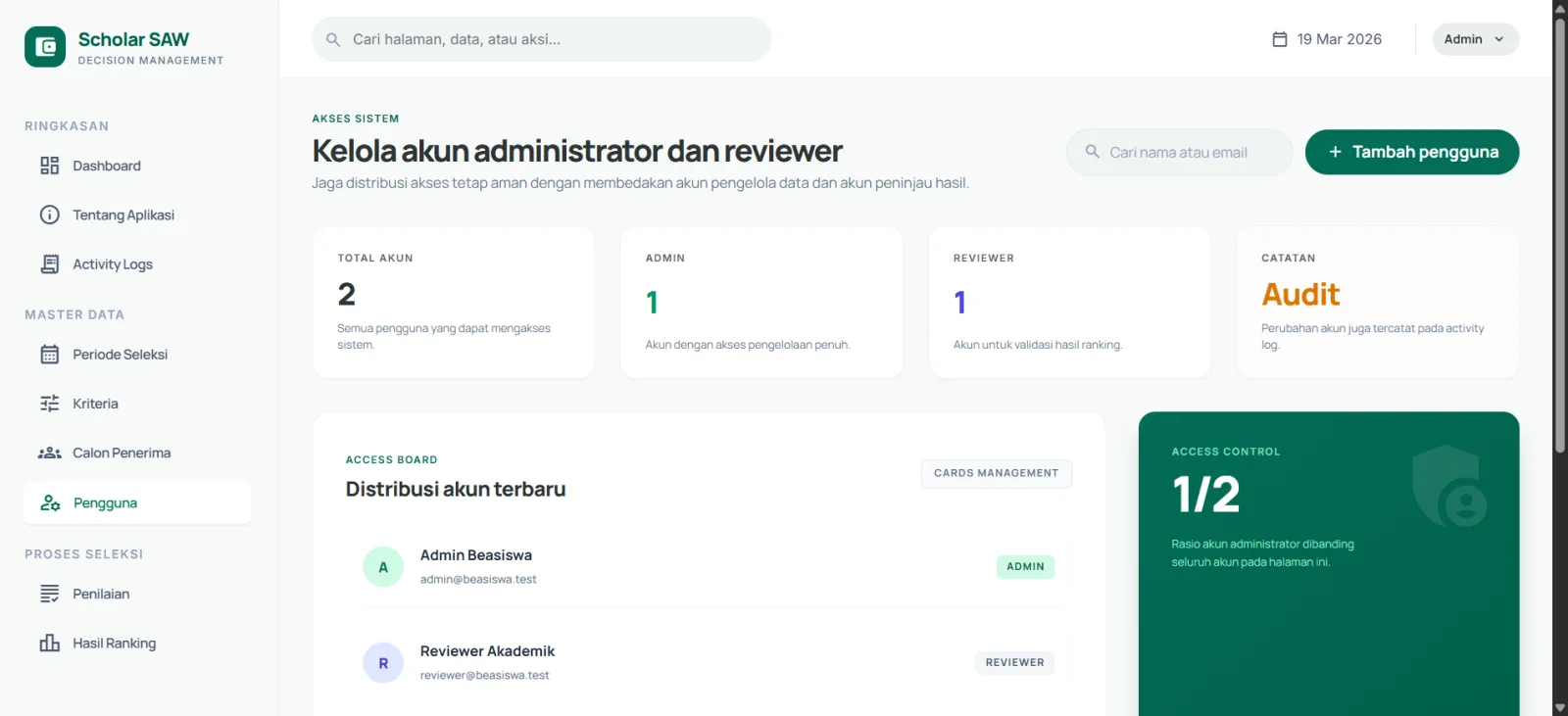Select Pengguna in the sidebar menu
The width and height of the screenshot is (1568, 716).
(137, 502)
